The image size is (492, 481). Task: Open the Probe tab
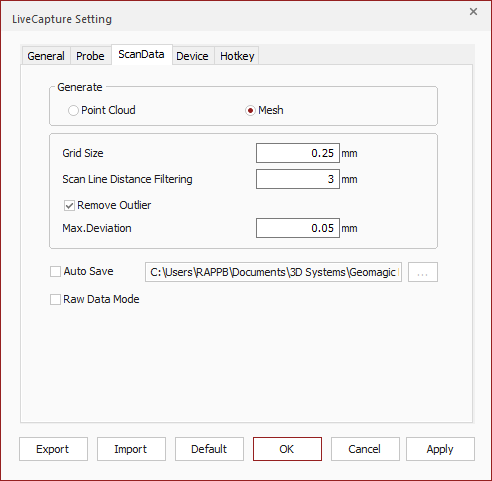(x=90, y=56)
